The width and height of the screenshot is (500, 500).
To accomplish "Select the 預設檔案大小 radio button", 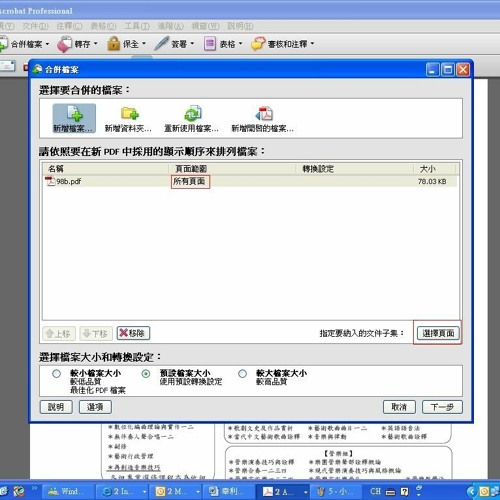I will pos(146,374).
